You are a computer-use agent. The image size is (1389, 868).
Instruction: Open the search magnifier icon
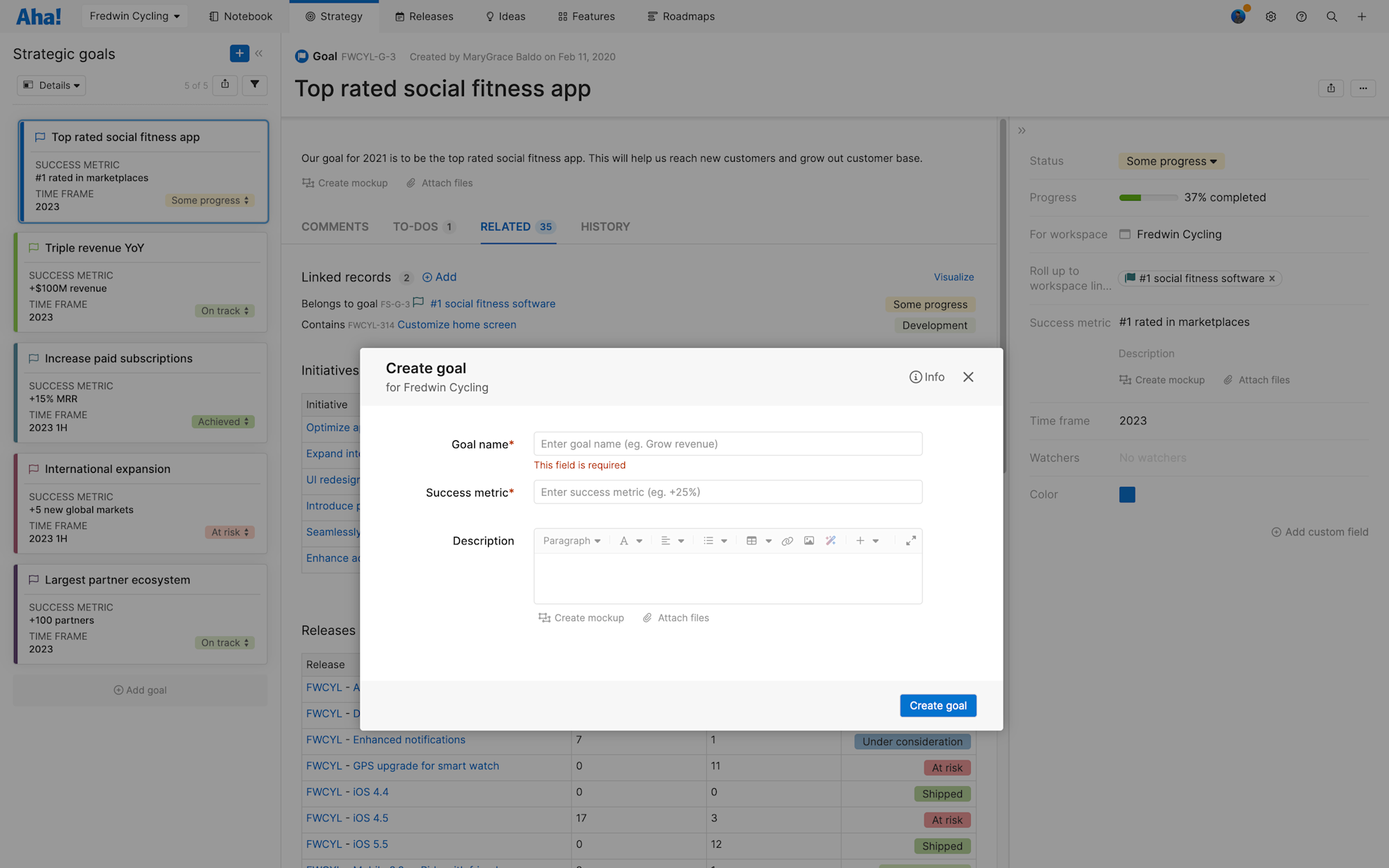[x=1331, y=17]
